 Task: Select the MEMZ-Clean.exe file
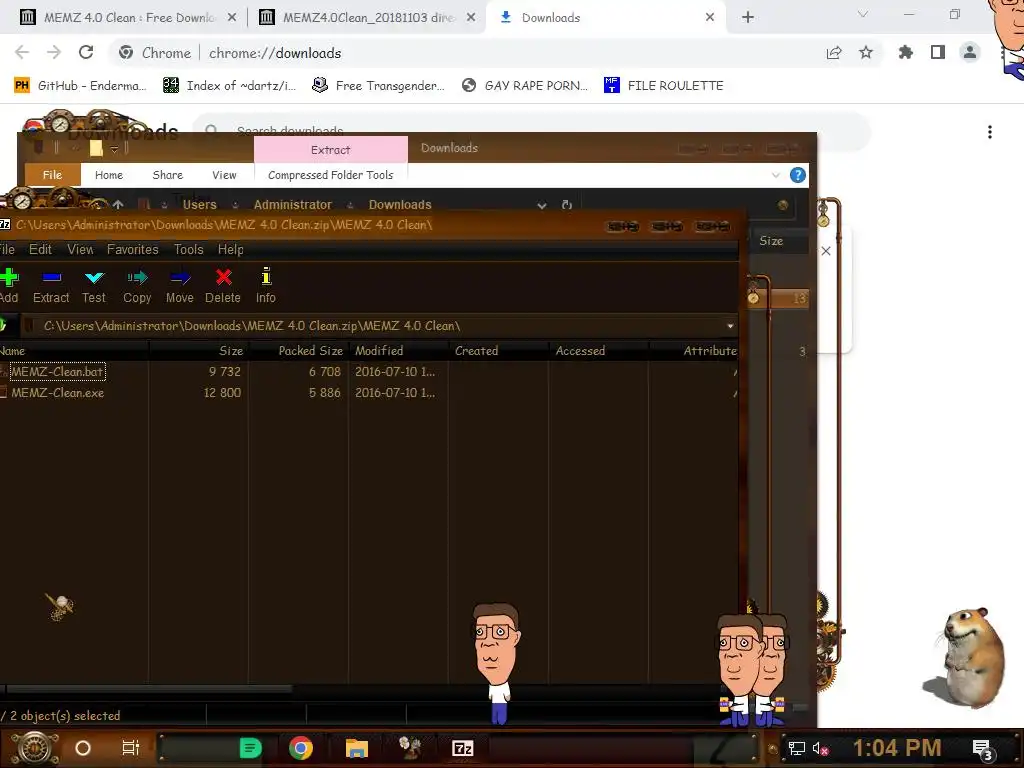click(57, 392)
